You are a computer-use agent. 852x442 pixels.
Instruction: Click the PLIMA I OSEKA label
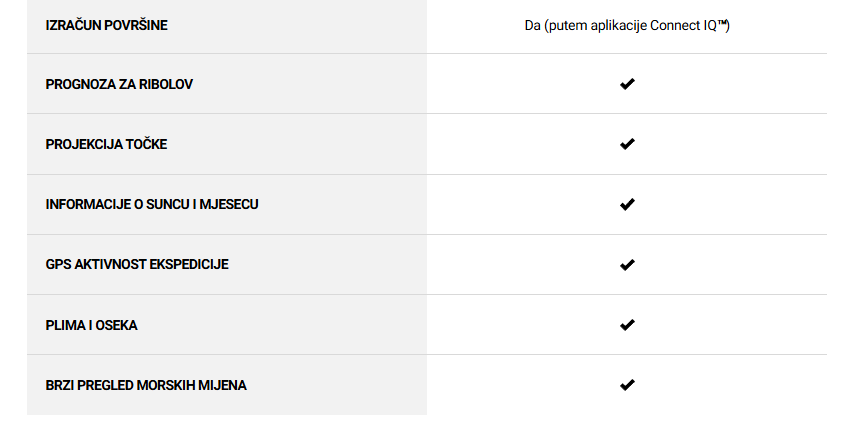coord(91,325)
